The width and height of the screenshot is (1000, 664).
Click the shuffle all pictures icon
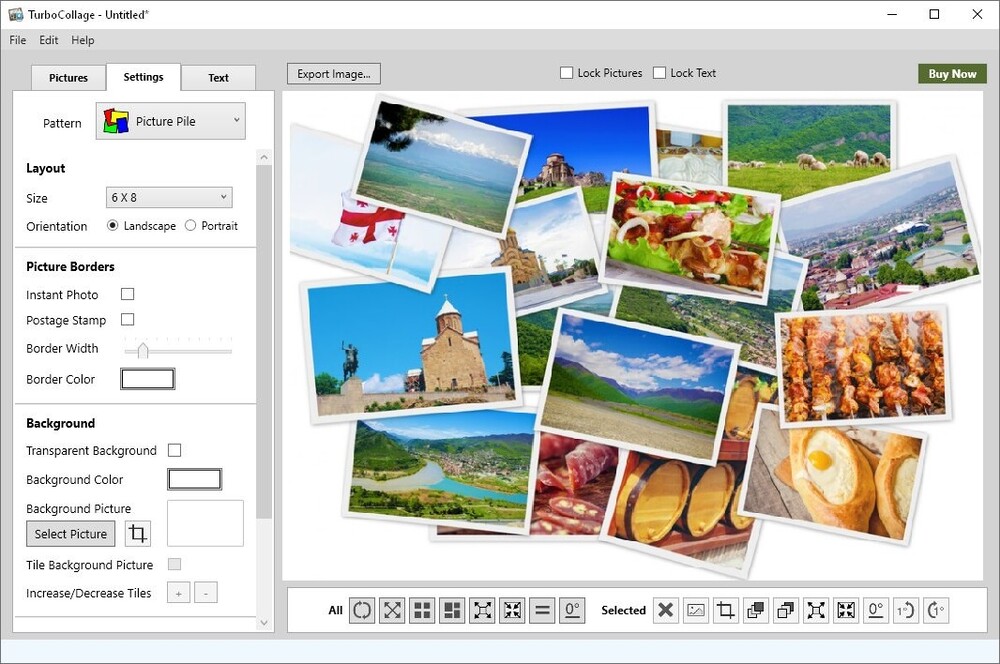[x=362, y=610]
